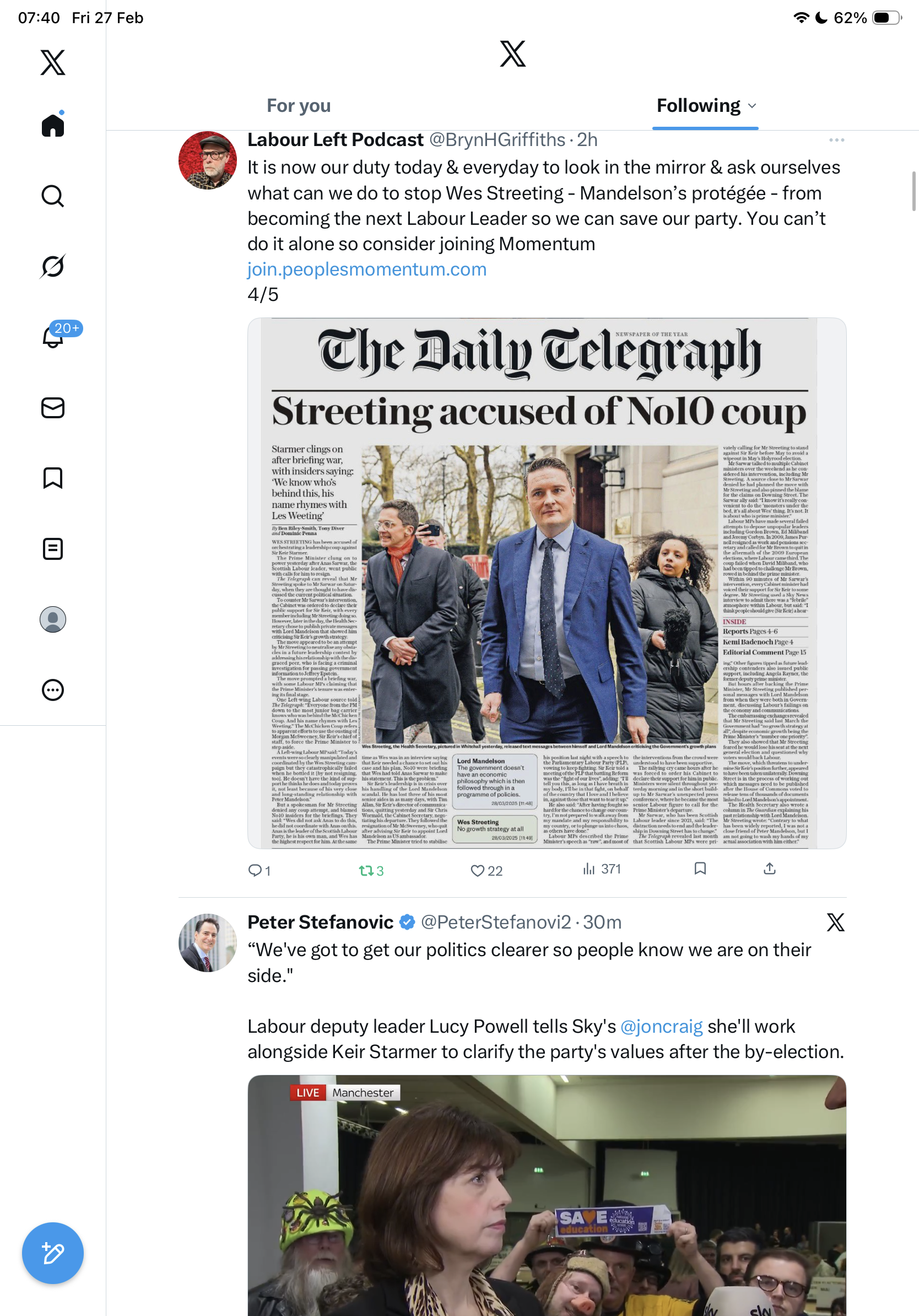Open the Search icon in sidebar
The image size is (919, 1316).
(53, 196)
